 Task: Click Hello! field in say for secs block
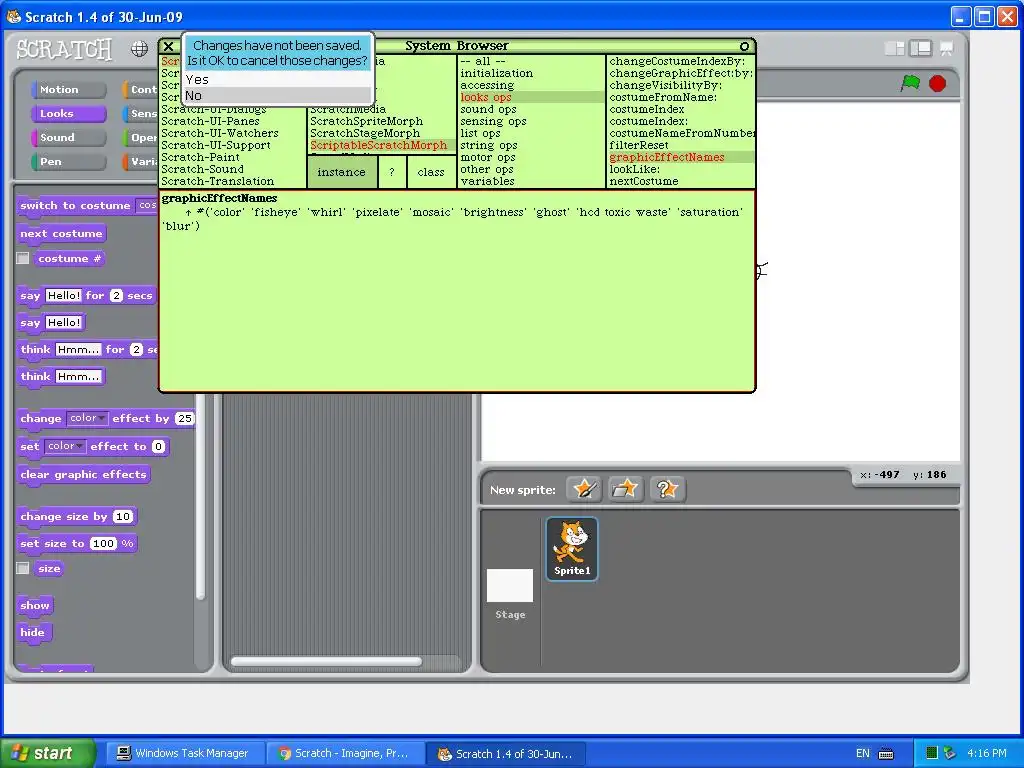coord(64,296)
